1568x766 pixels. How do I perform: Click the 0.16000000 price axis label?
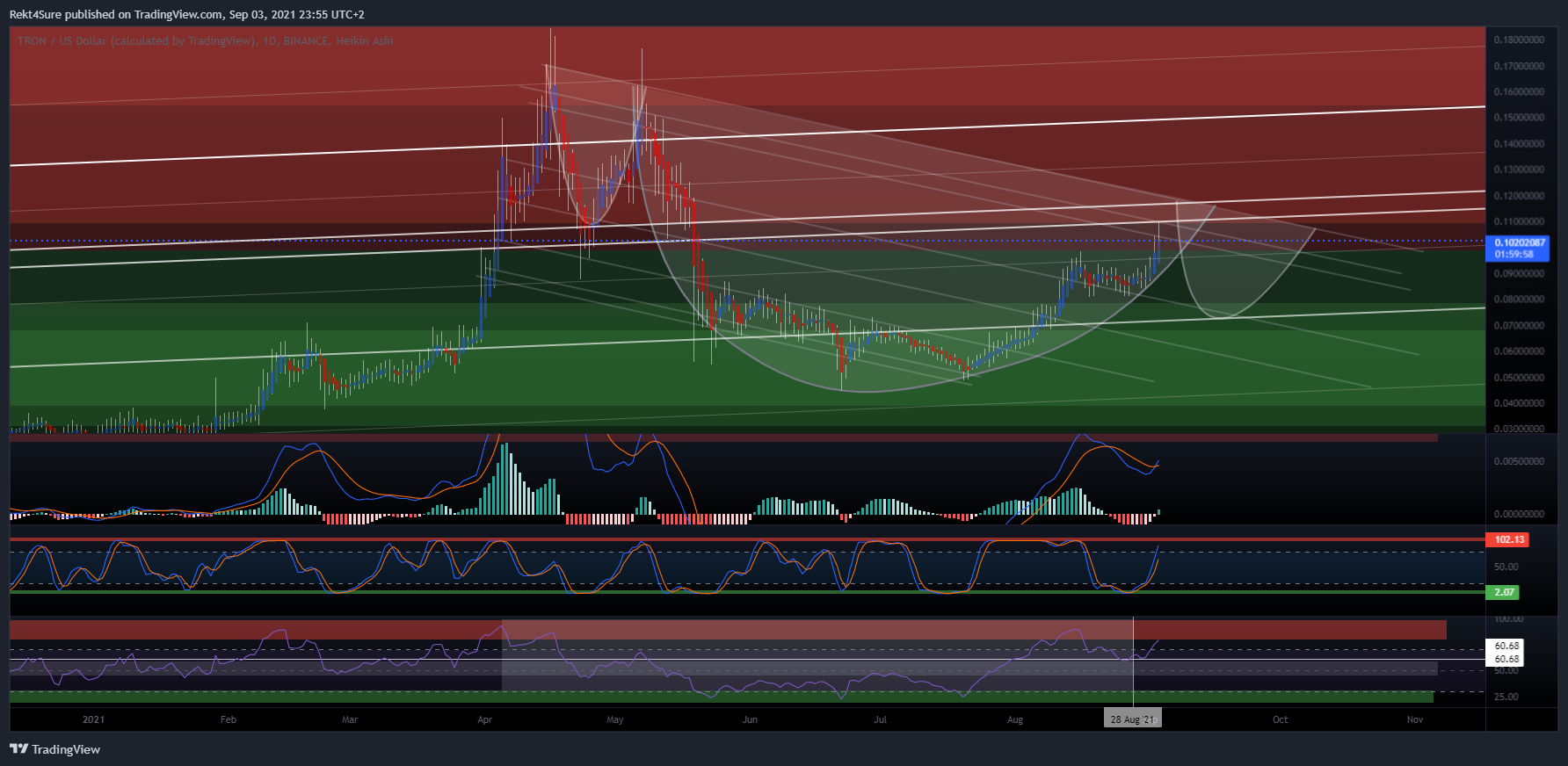(1519, 91)
